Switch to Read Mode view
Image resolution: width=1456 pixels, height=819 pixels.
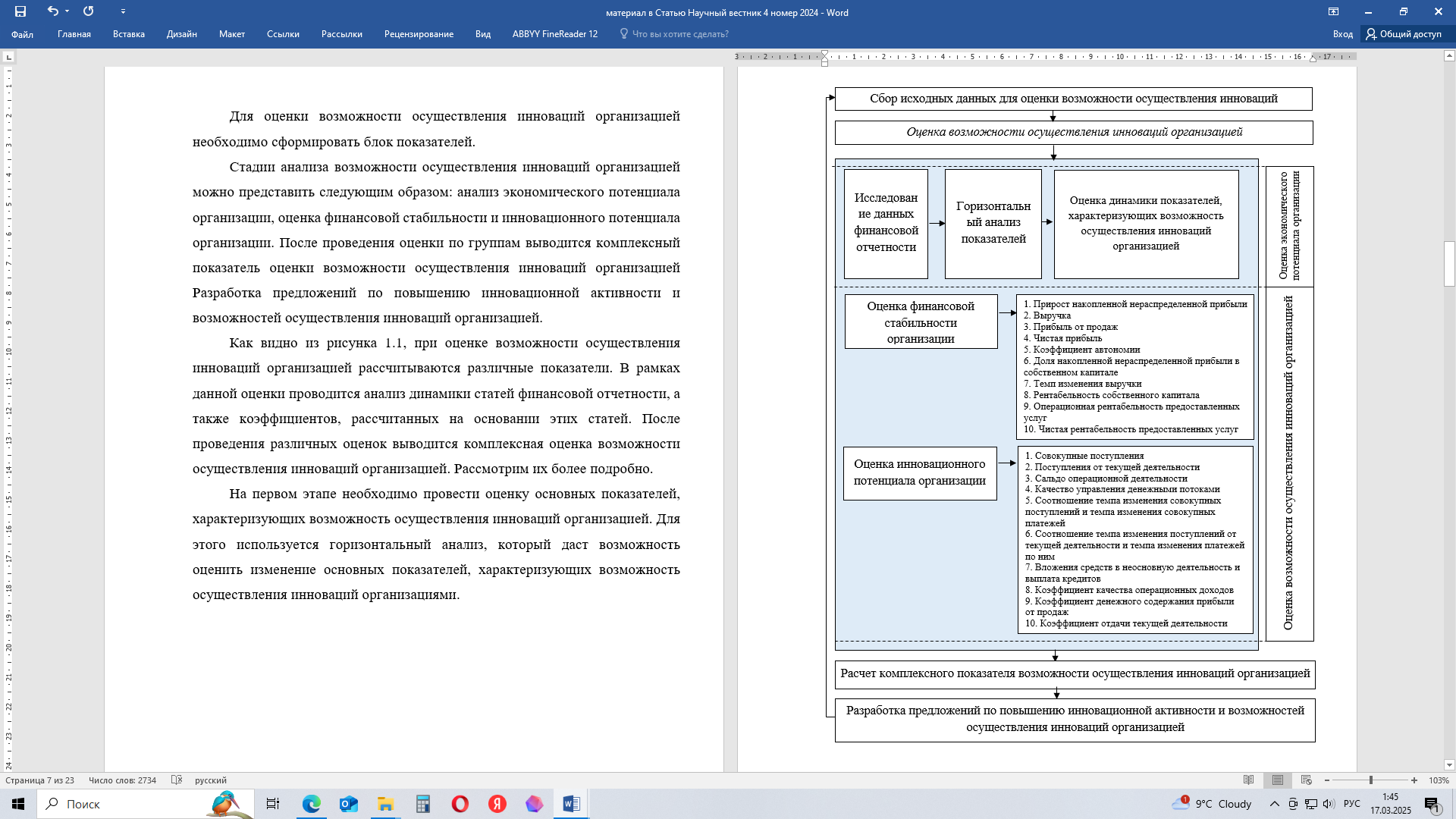pos(1249,780)
